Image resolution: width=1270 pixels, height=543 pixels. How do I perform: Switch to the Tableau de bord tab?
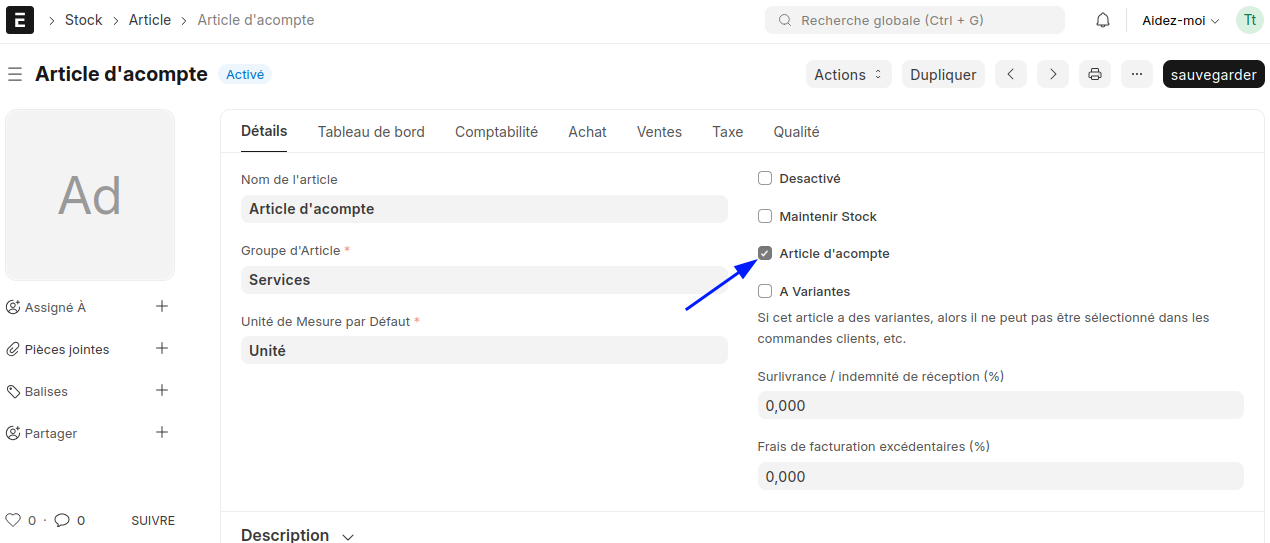[x=371, y=132]
